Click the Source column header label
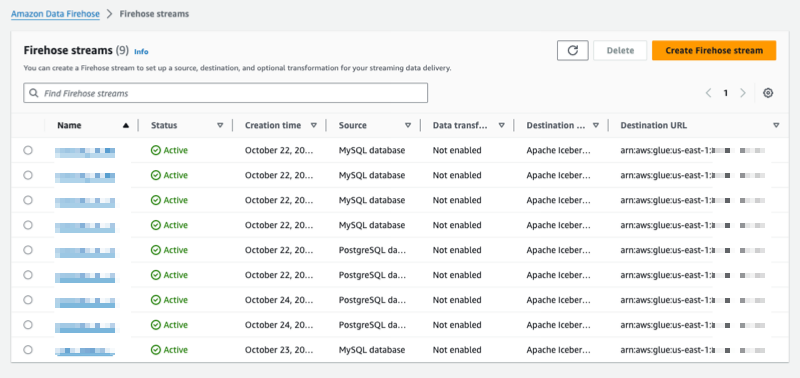The width and height of the screenshot is (800, 378). pyautogui.click(x=353, y=125)
